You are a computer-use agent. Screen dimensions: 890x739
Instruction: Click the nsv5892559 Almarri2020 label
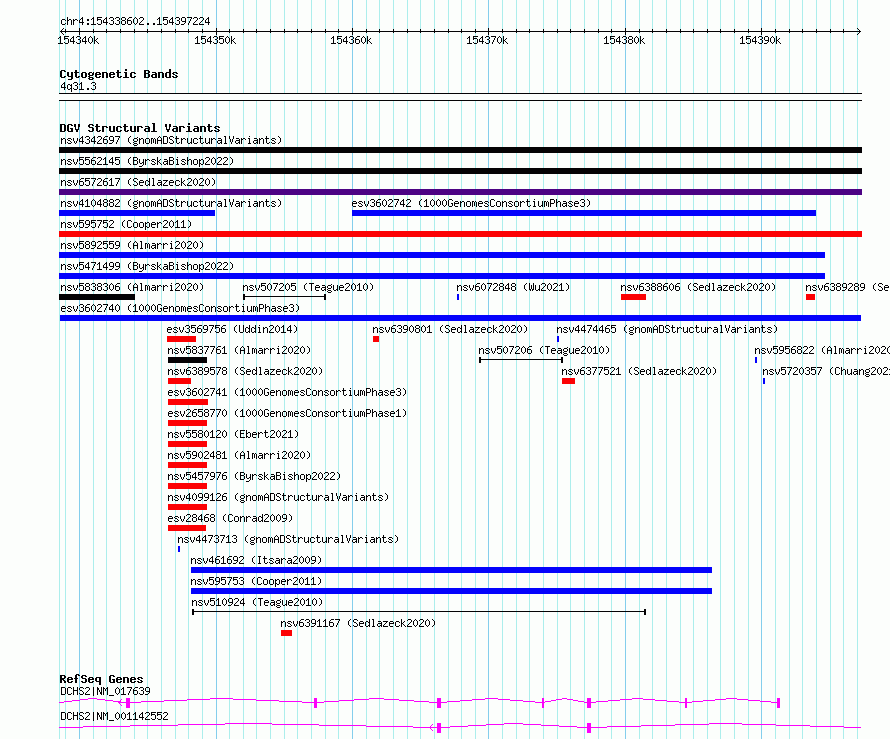132,245
